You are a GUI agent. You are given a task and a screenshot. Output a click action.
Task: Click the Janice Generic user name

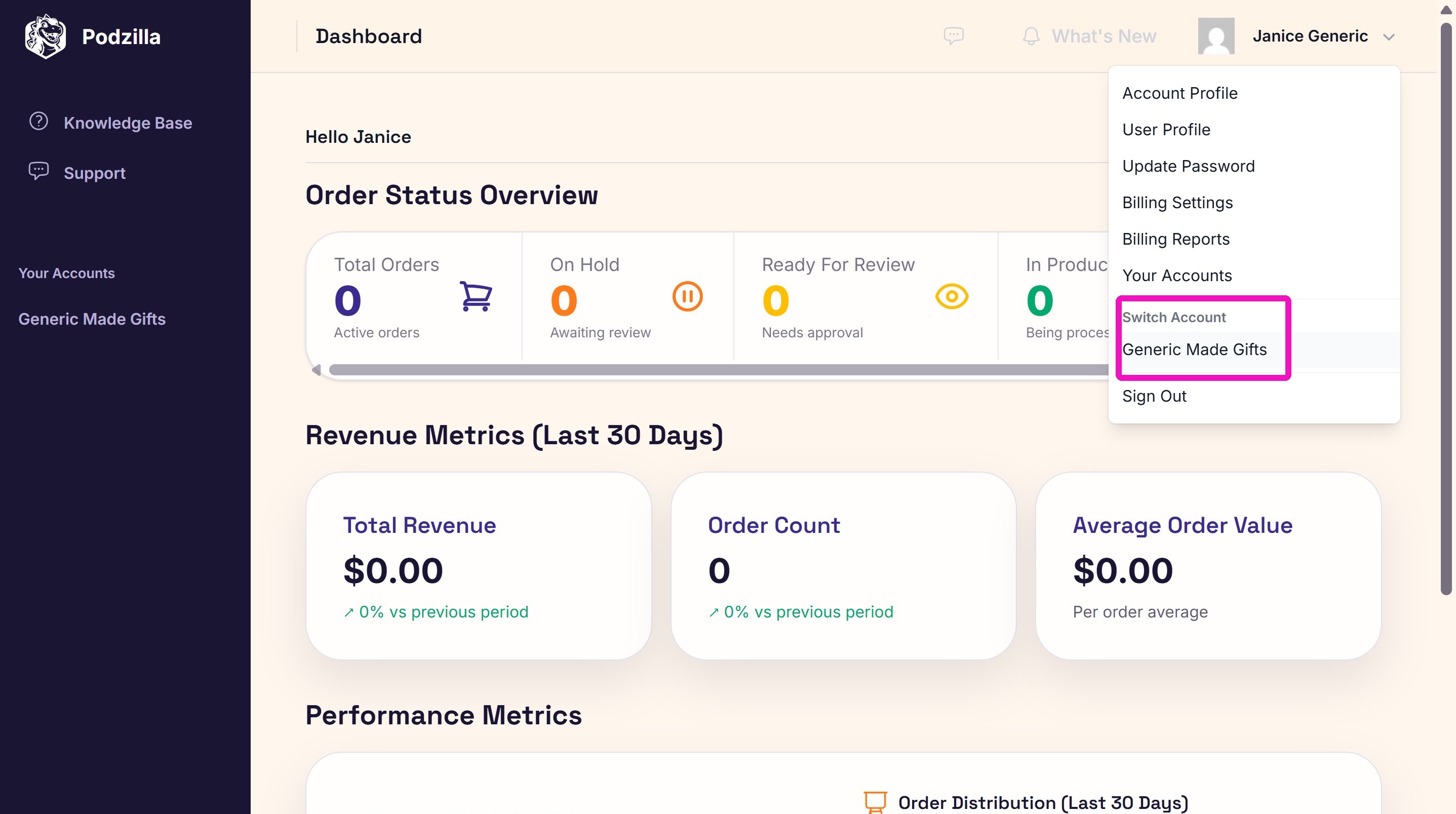click(x=1310, y=36)
